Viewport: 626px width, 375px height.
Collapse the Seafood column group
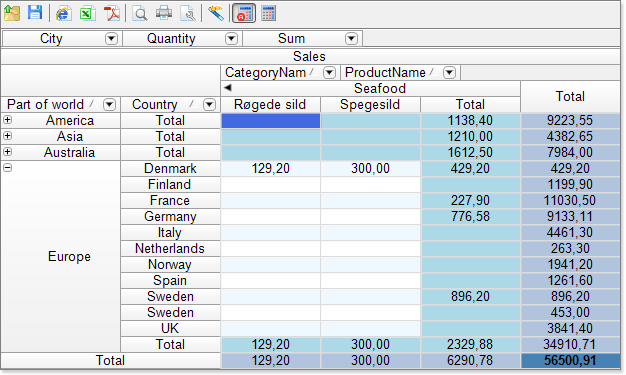coord(228,87)
